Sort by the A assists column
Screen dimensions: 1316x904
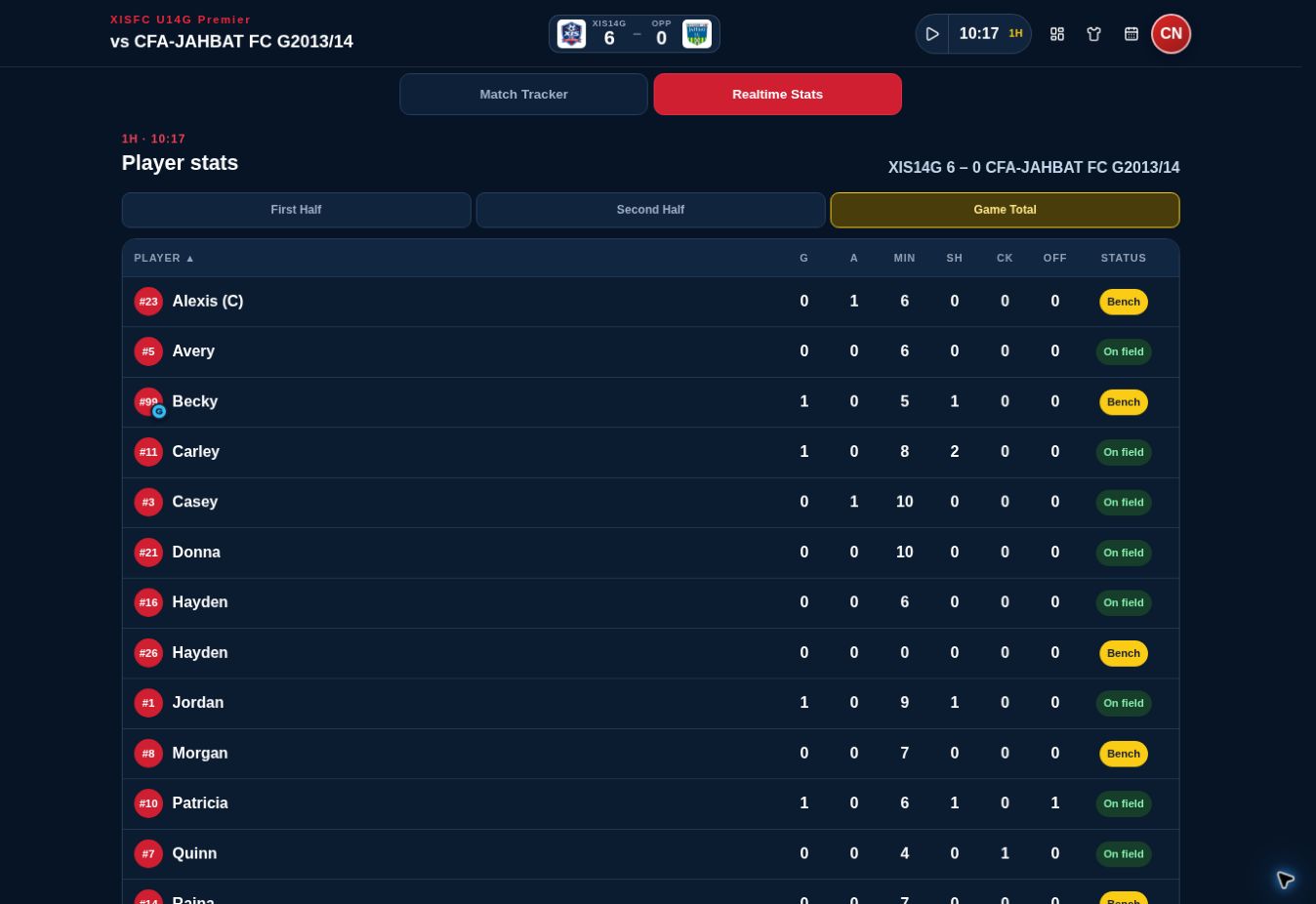tap(854, 259)
